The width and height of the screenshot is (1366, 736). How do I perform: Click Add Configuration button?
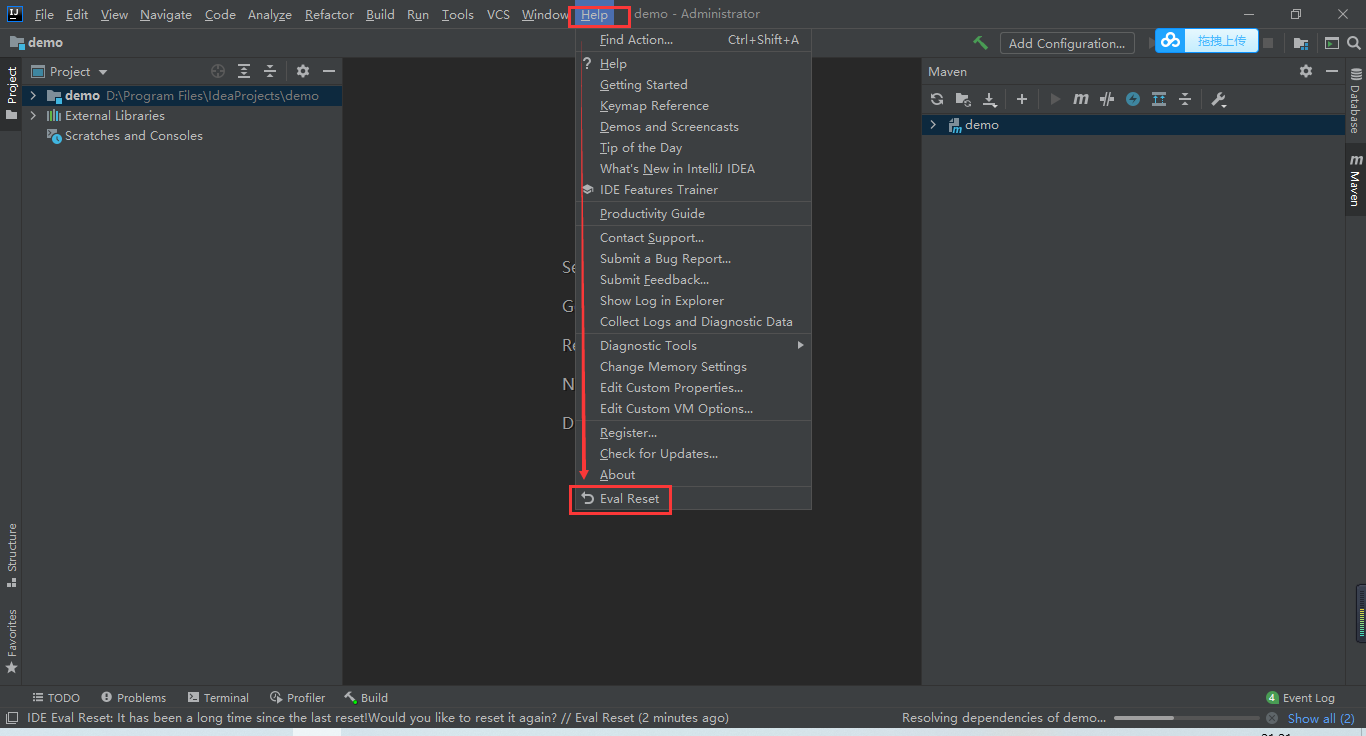pyautogui.click(x=1067, y=43)
